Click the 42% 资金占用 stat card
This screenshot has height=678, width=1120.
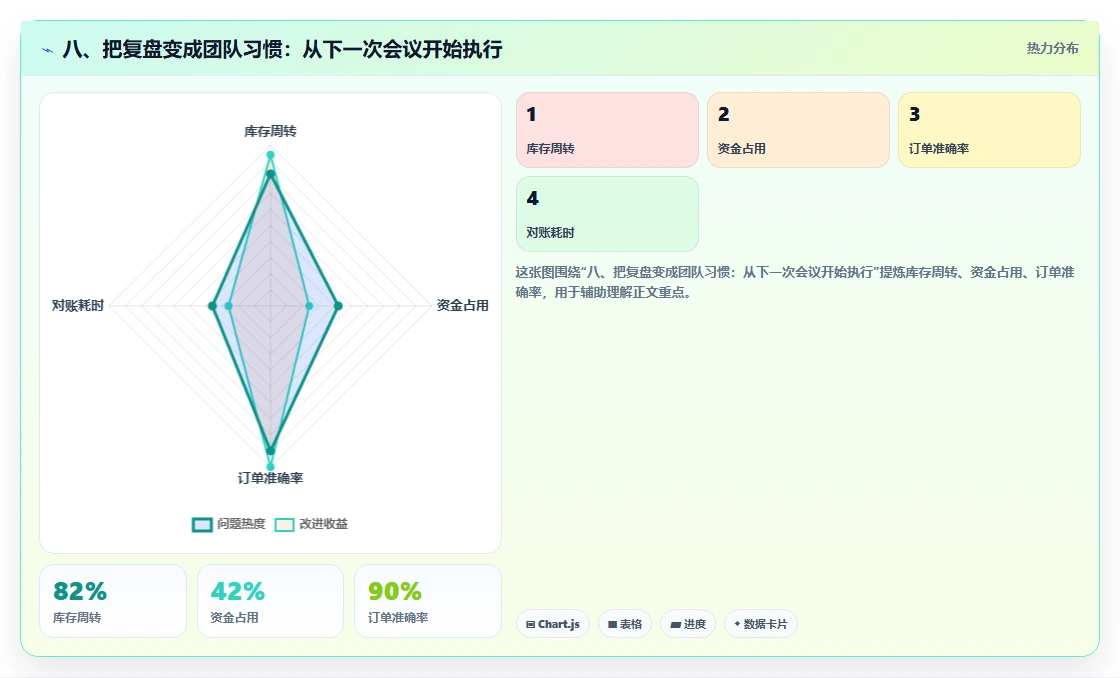tap(271, 601)
